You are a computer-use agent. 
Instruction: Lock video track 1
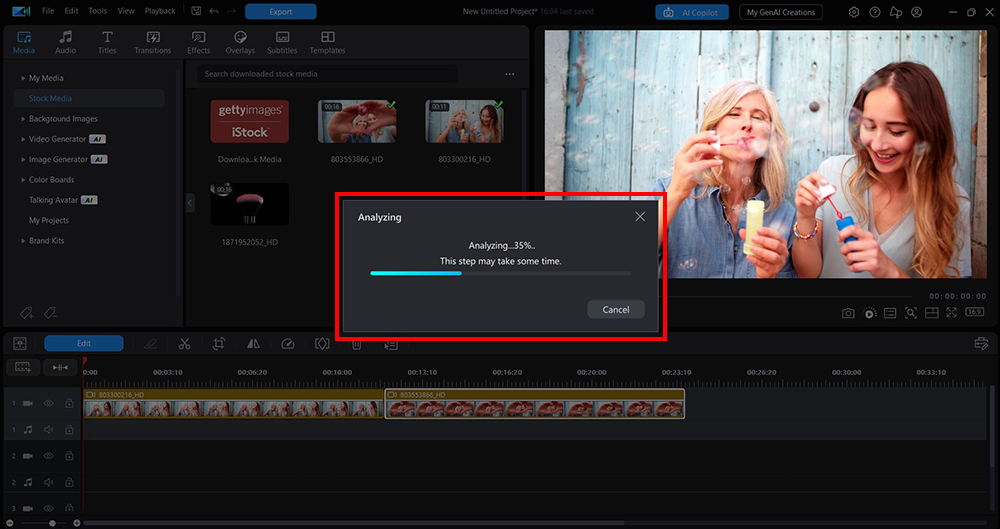(69, 404)
